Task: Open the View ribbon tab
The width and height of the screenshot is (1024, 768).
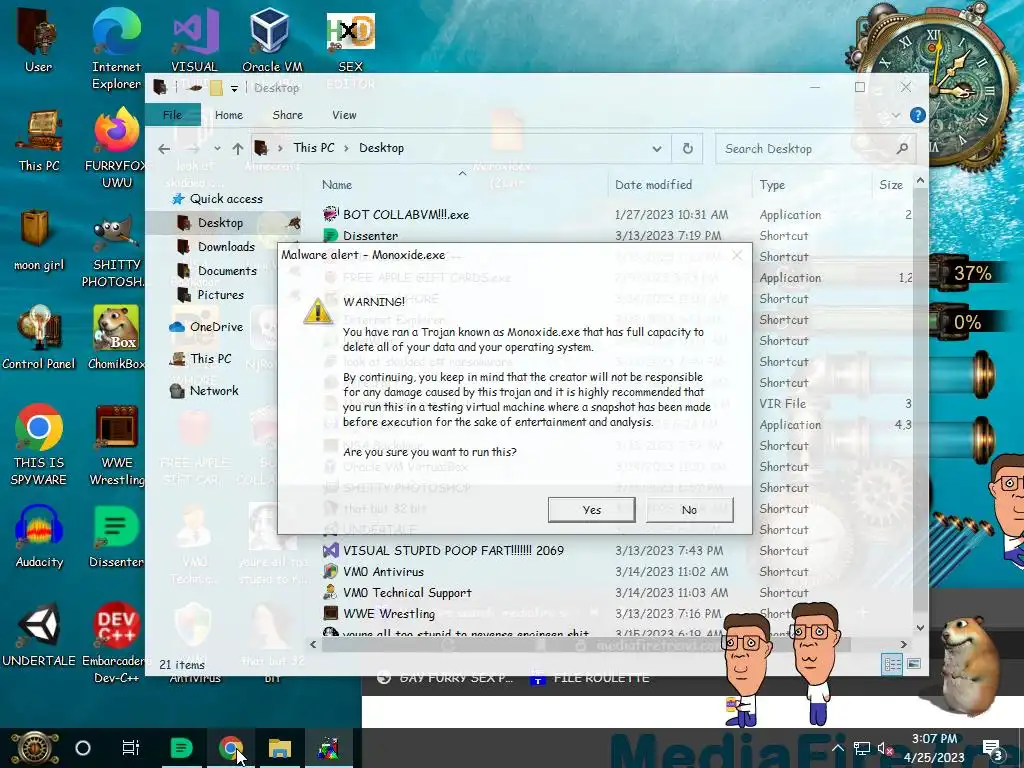Action: tap(344, 115)
